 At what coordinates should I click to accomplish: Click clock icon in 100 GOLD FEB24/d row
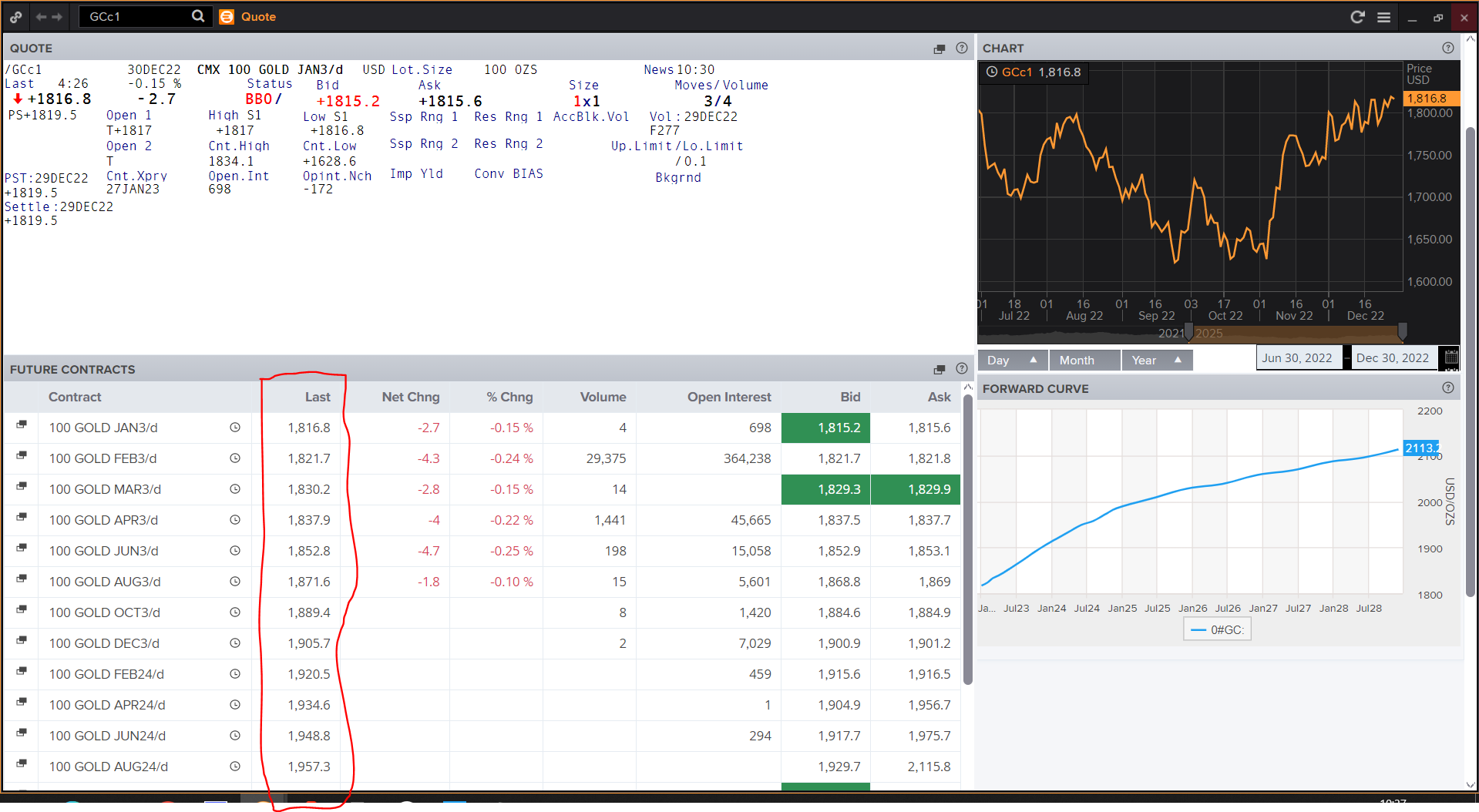pos(235,674)
